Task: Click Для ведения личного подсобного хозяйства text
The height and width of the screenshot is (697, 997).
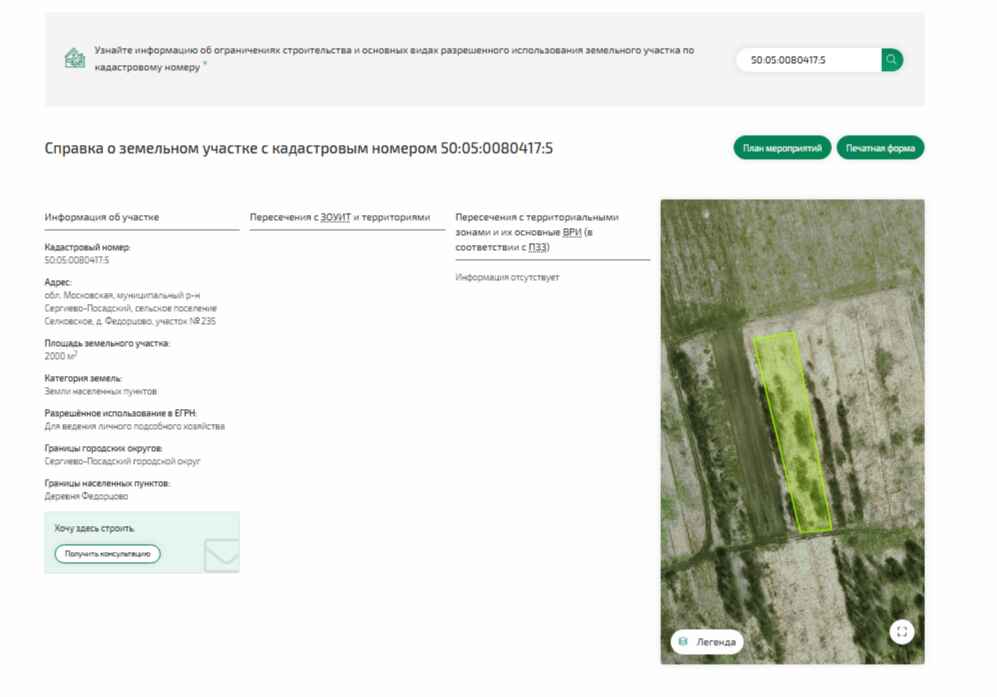Action: click(135, 426)
